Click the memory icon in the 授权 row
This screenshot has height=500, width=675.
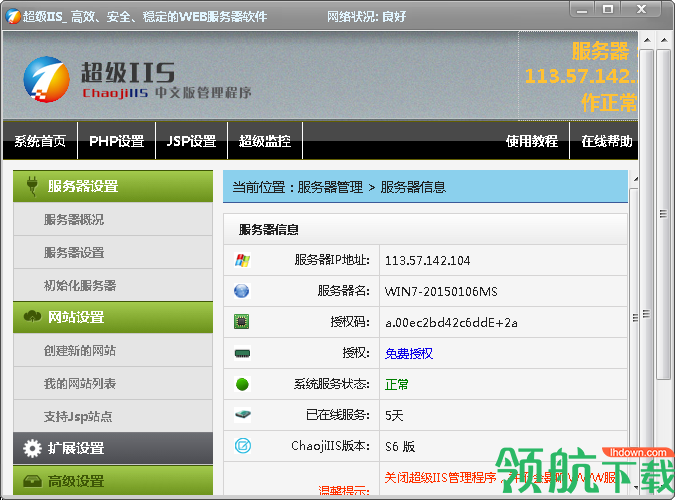[242, 353]
